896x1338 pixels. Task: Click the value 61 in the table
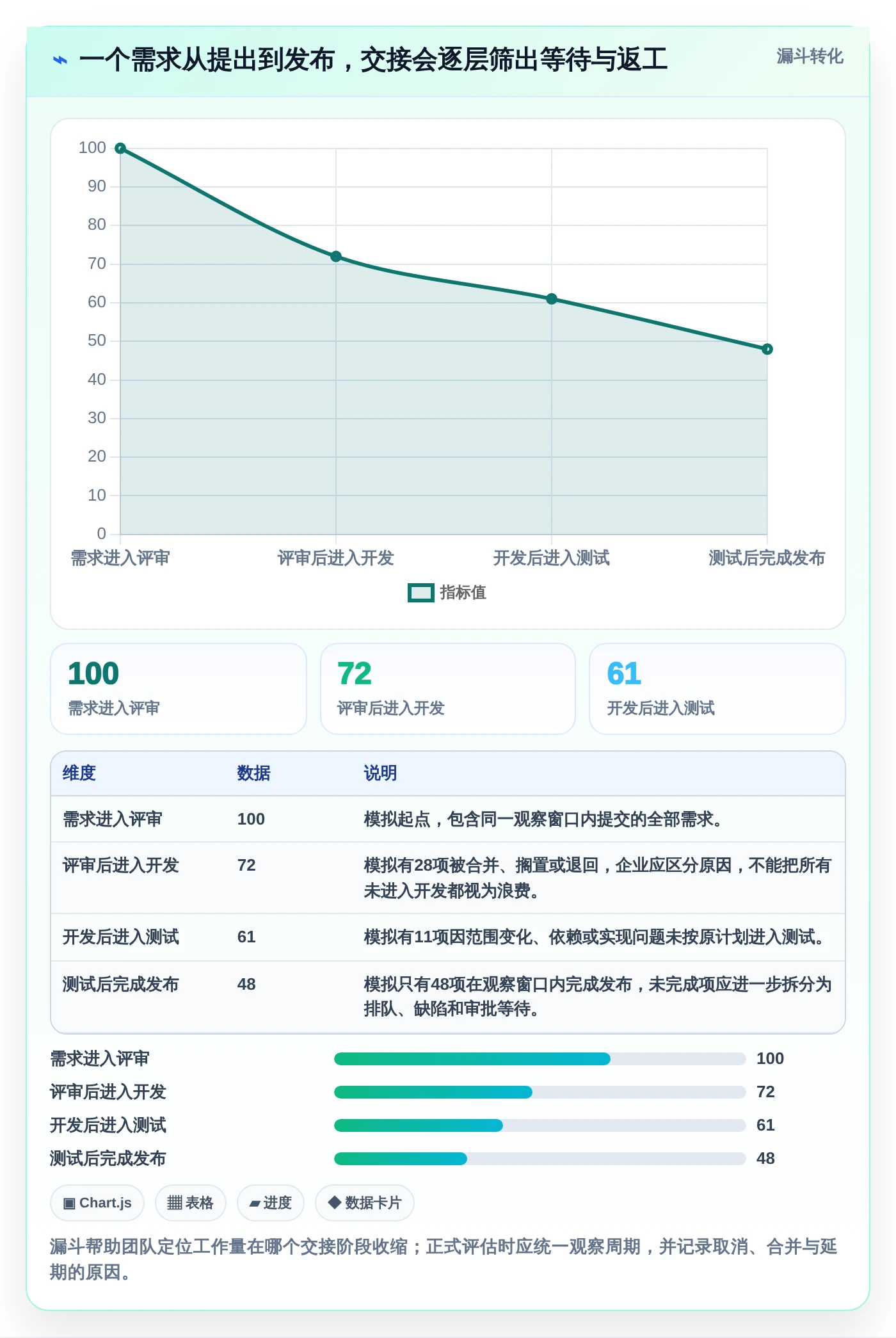(246, 937)
